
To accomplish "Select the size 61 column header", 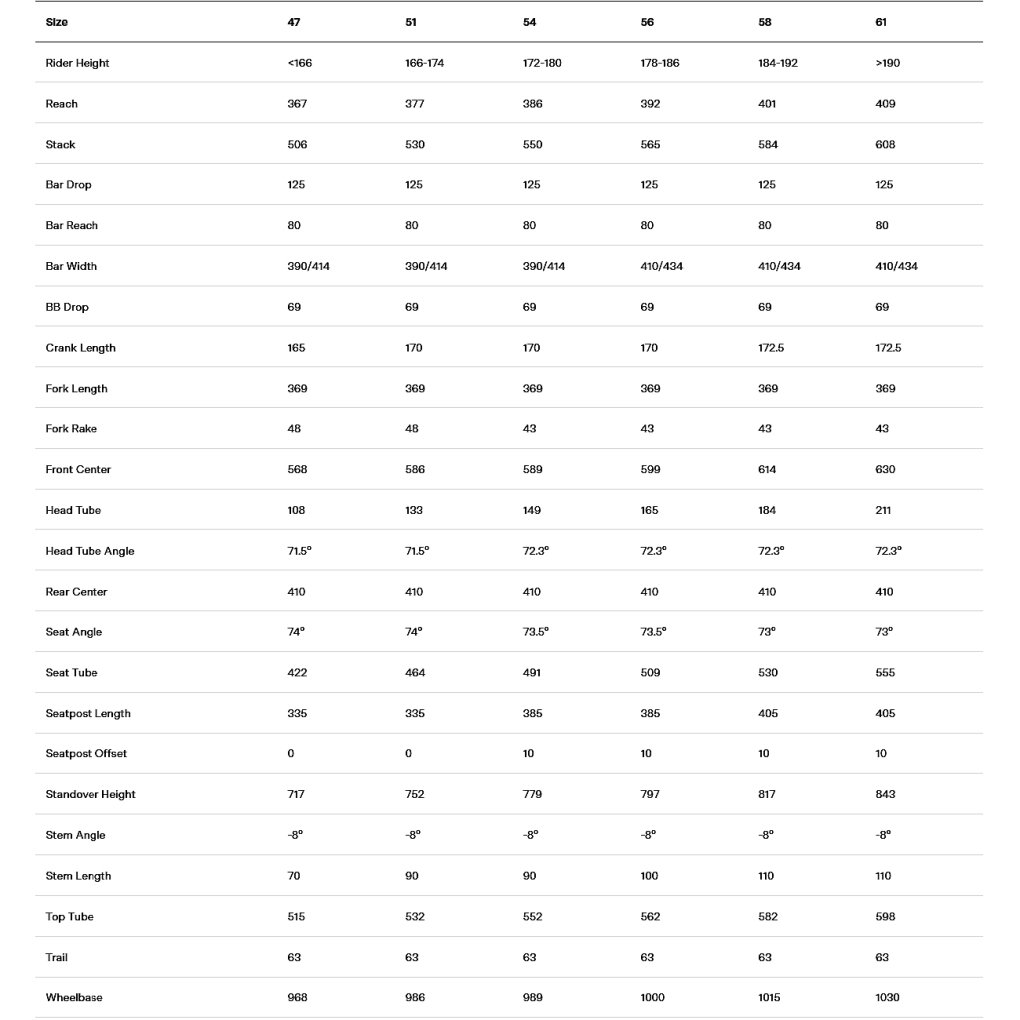I will pos(881,22).
